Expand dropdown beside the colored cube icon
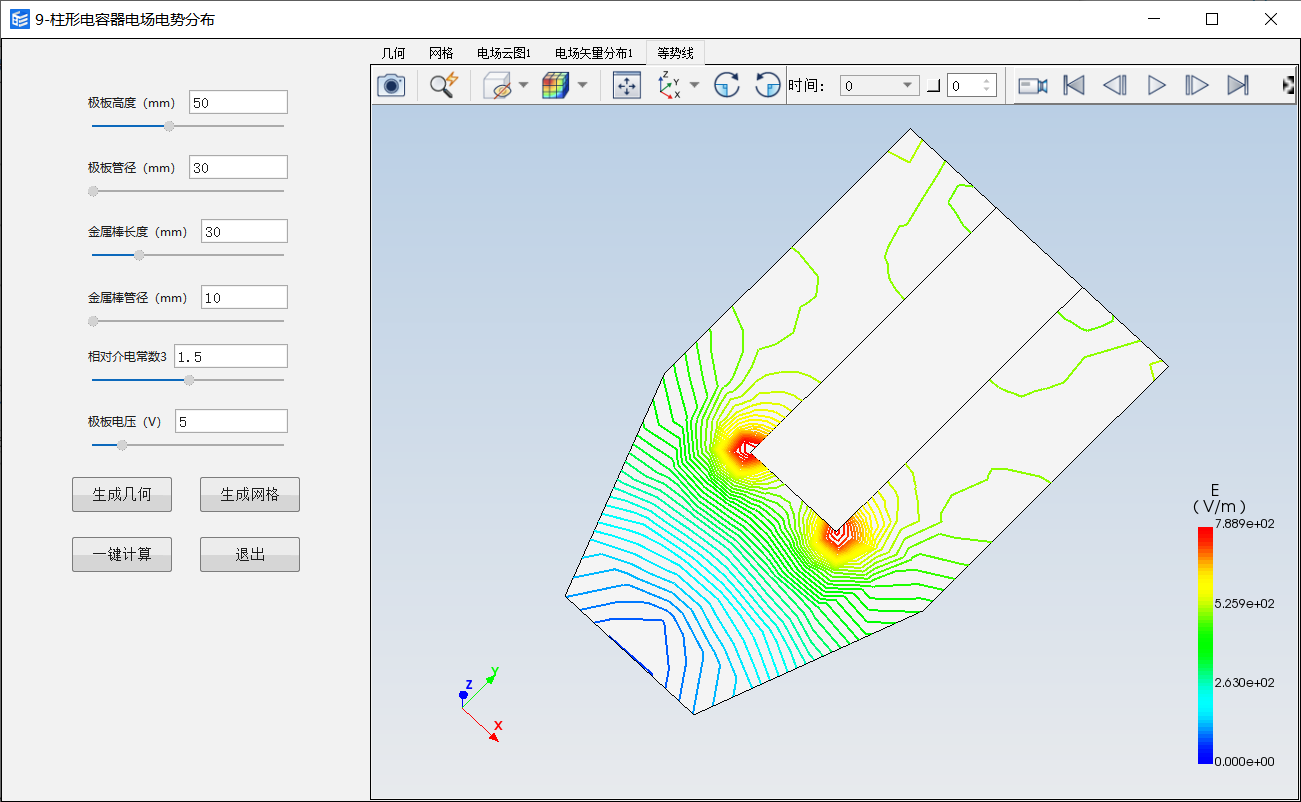Viewport: 1301px width, 802px height. click(582, 85)
